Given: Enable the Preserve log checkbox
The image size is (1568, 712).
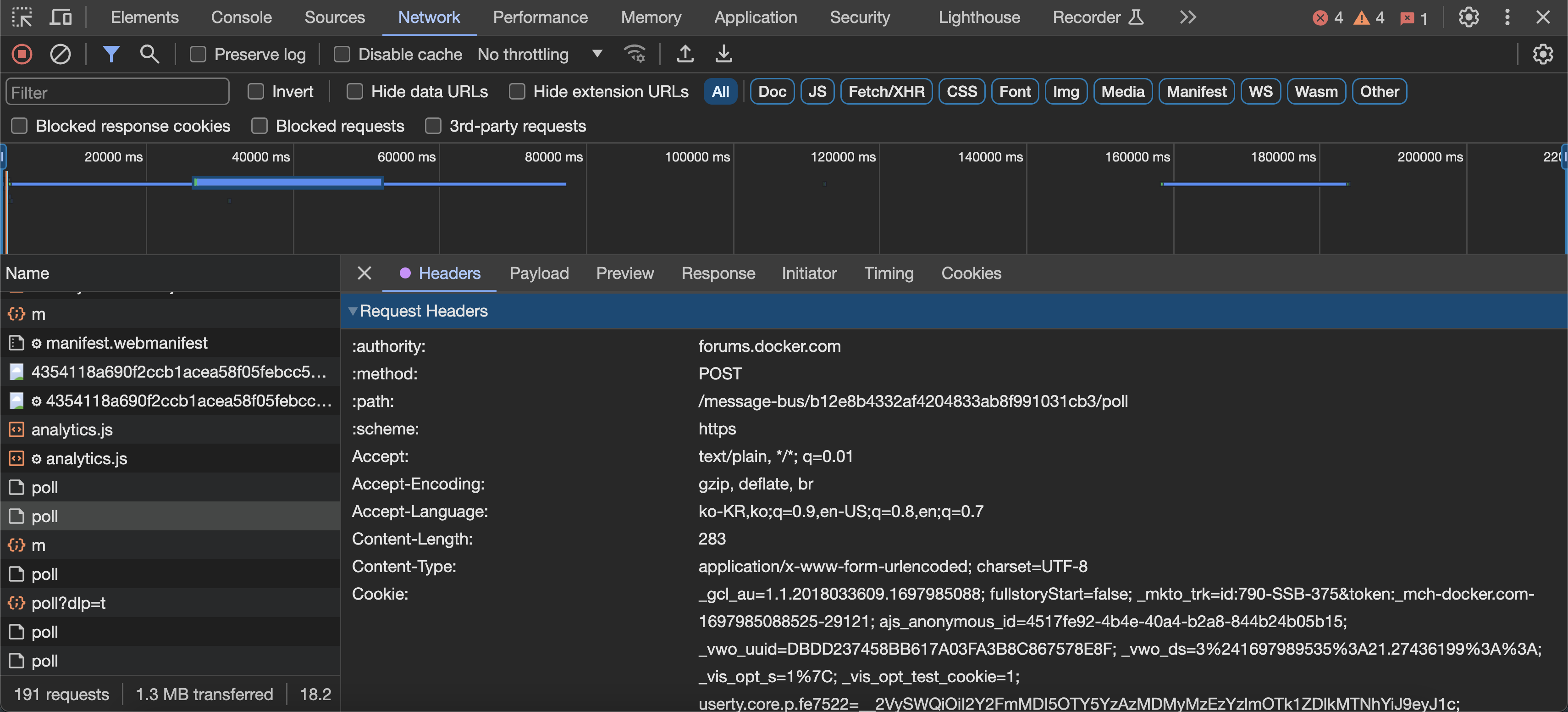Looking at the screenshot, I should coord(198,54).
